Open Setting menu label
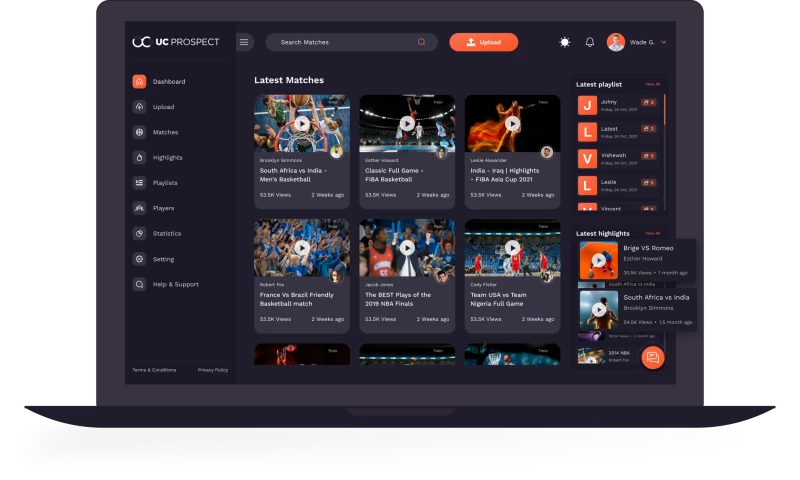The image size is (800, 480). point(163,259)
